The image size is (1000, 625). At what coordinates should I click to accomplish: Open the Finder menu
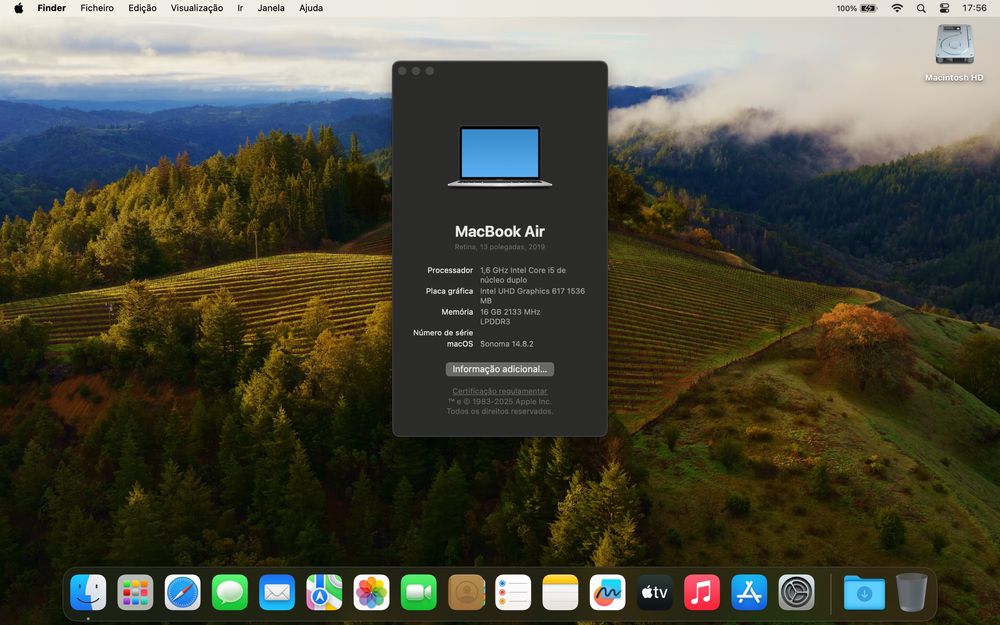click(x=52, y=8)
